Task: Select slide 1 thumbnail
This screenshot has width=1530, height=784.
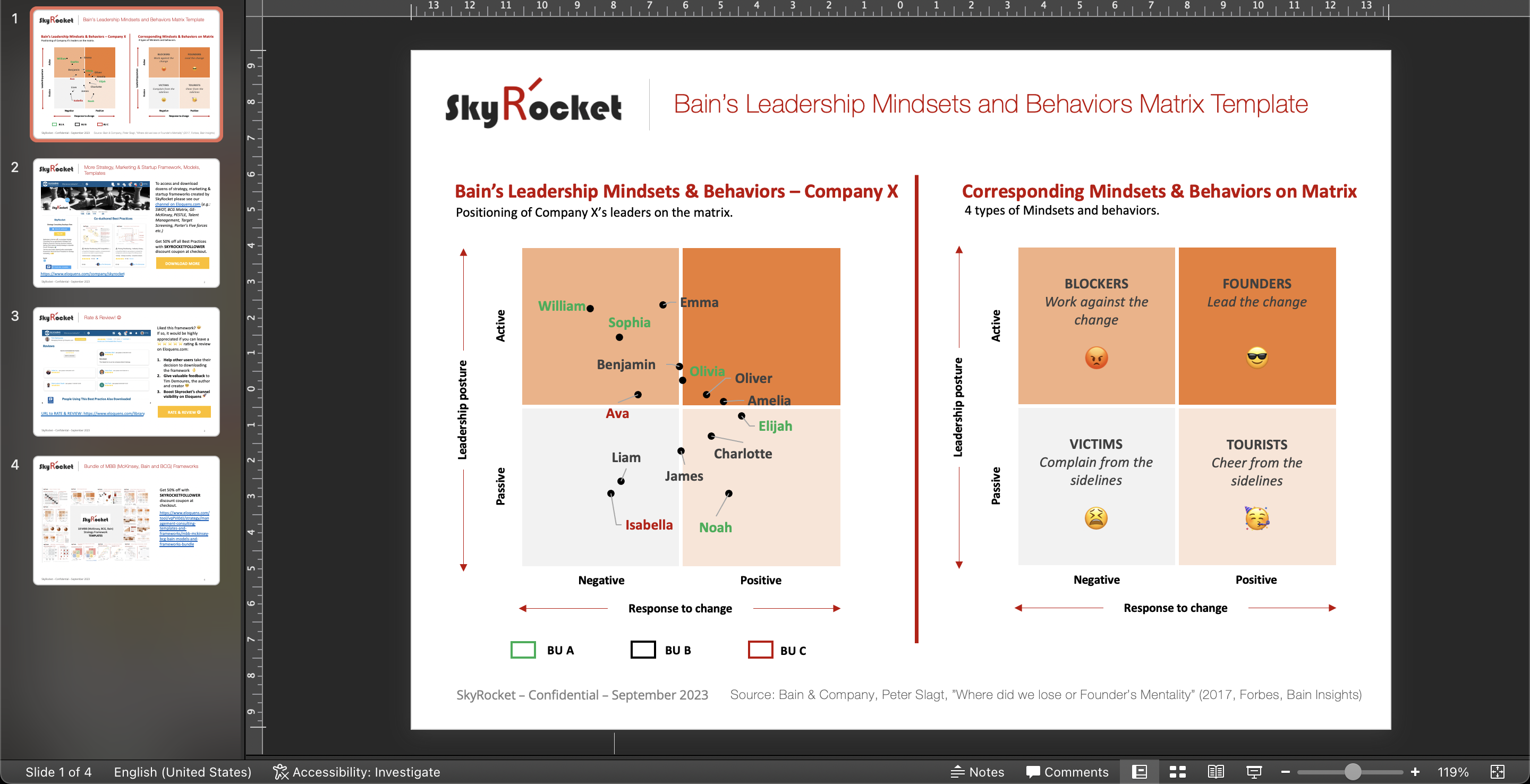Action: click(126, 74)
